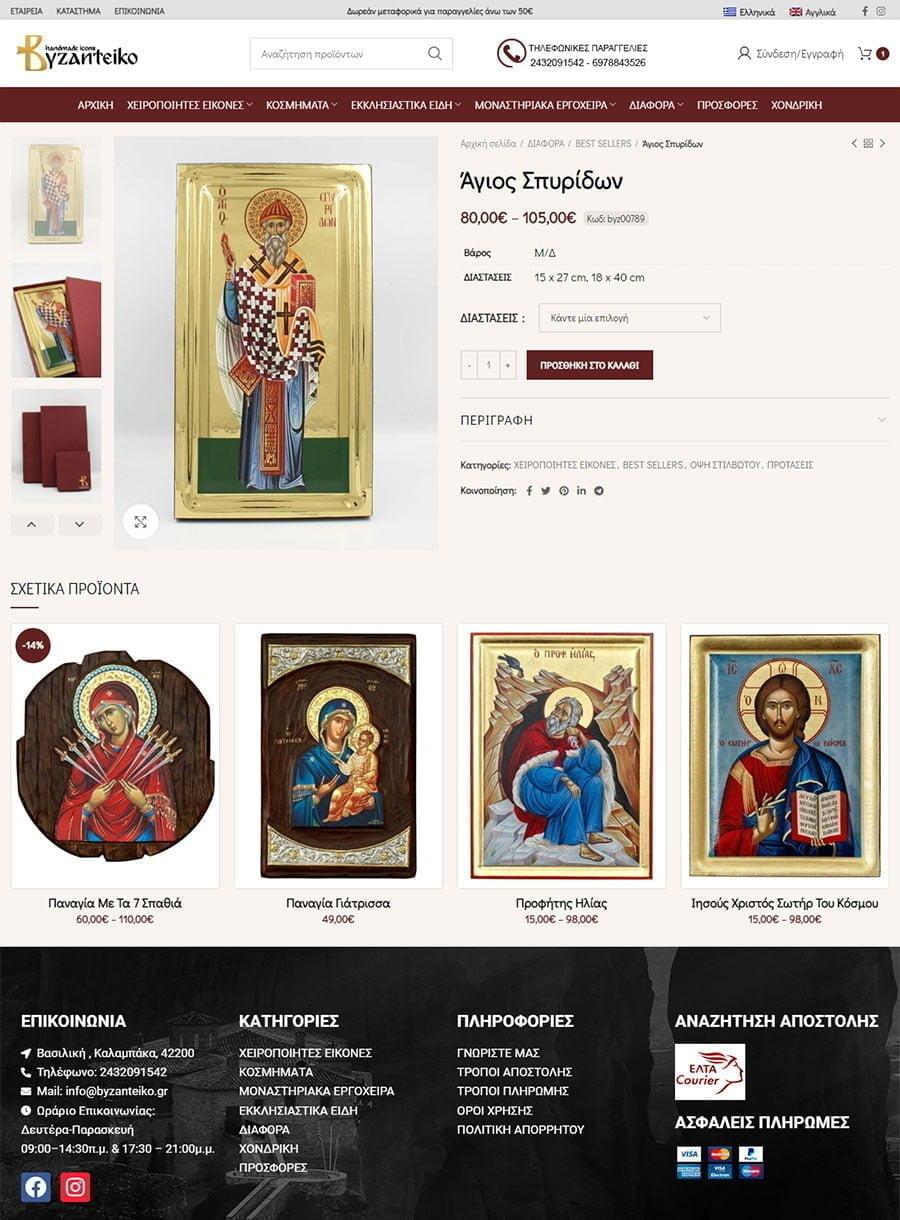Click ΠΡΟΣΘΗΚΗ ΣΤΟ ΚΑΛΑΘΙ button

(x=590, y=365)
